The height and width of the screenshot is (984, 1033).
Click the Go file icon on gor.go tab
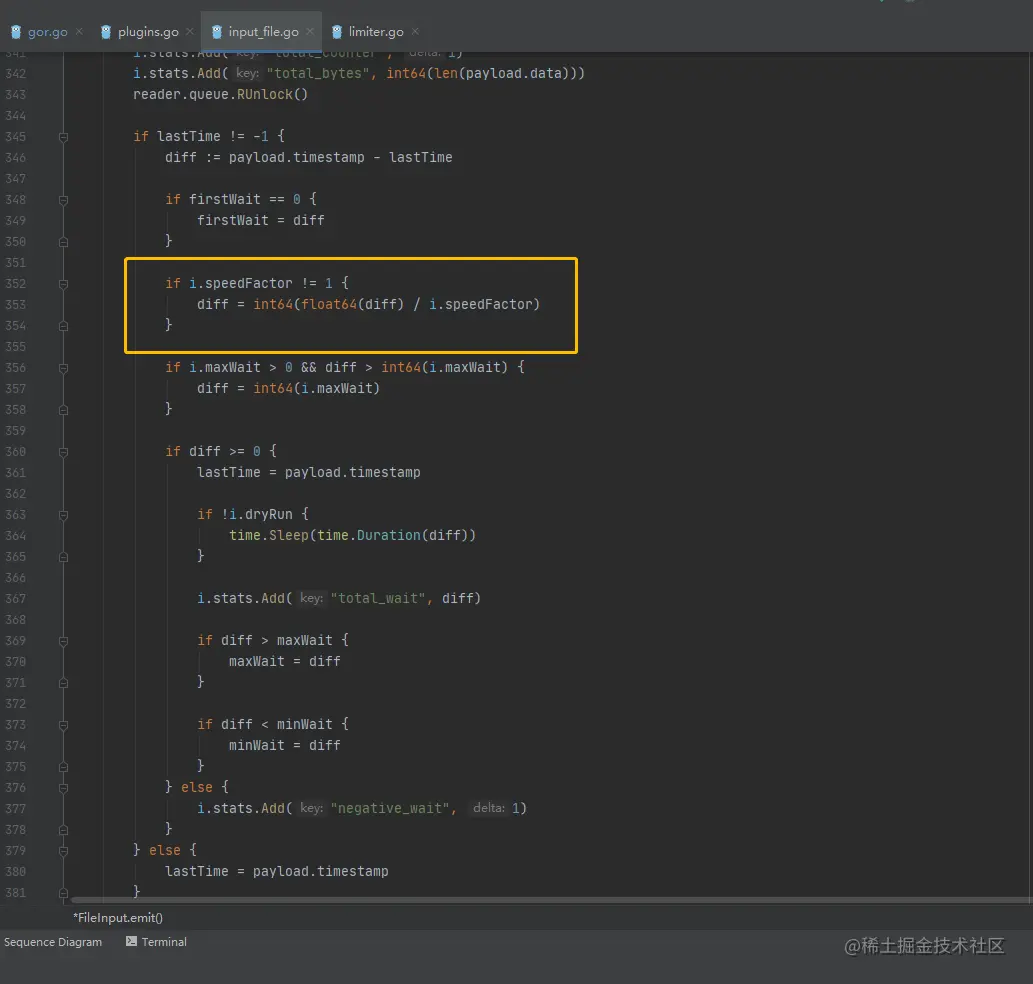(x=16, y=32)
